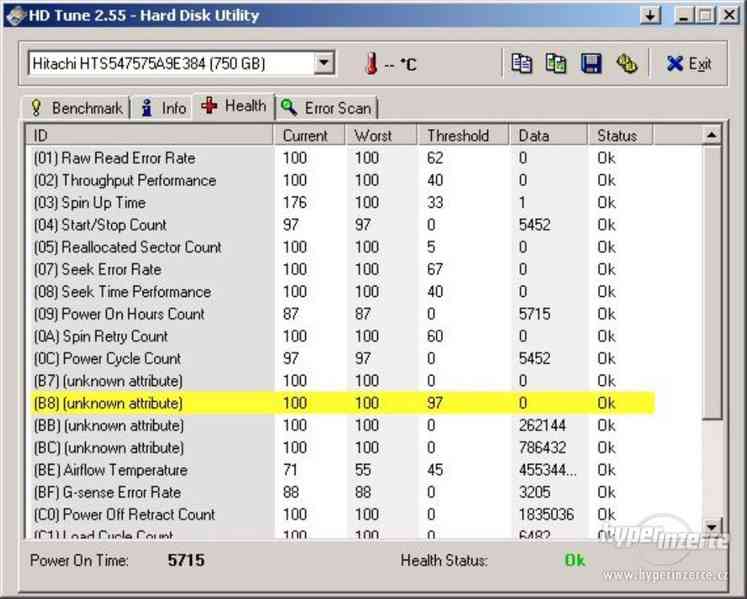
Task: Click the save screenshot floppy disk icon
Action: (x=591, y=63)
